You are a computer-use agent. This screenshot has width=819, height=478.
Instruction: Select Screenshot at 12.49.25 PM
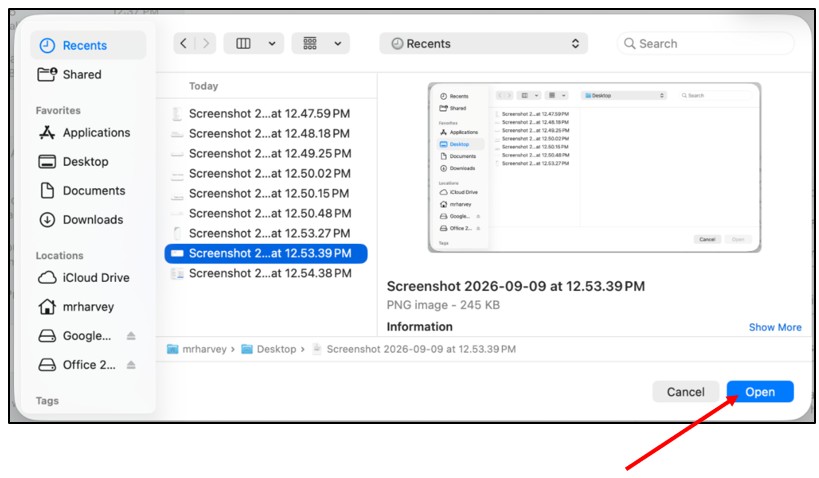pyautogui.click(x=266, y=154)
